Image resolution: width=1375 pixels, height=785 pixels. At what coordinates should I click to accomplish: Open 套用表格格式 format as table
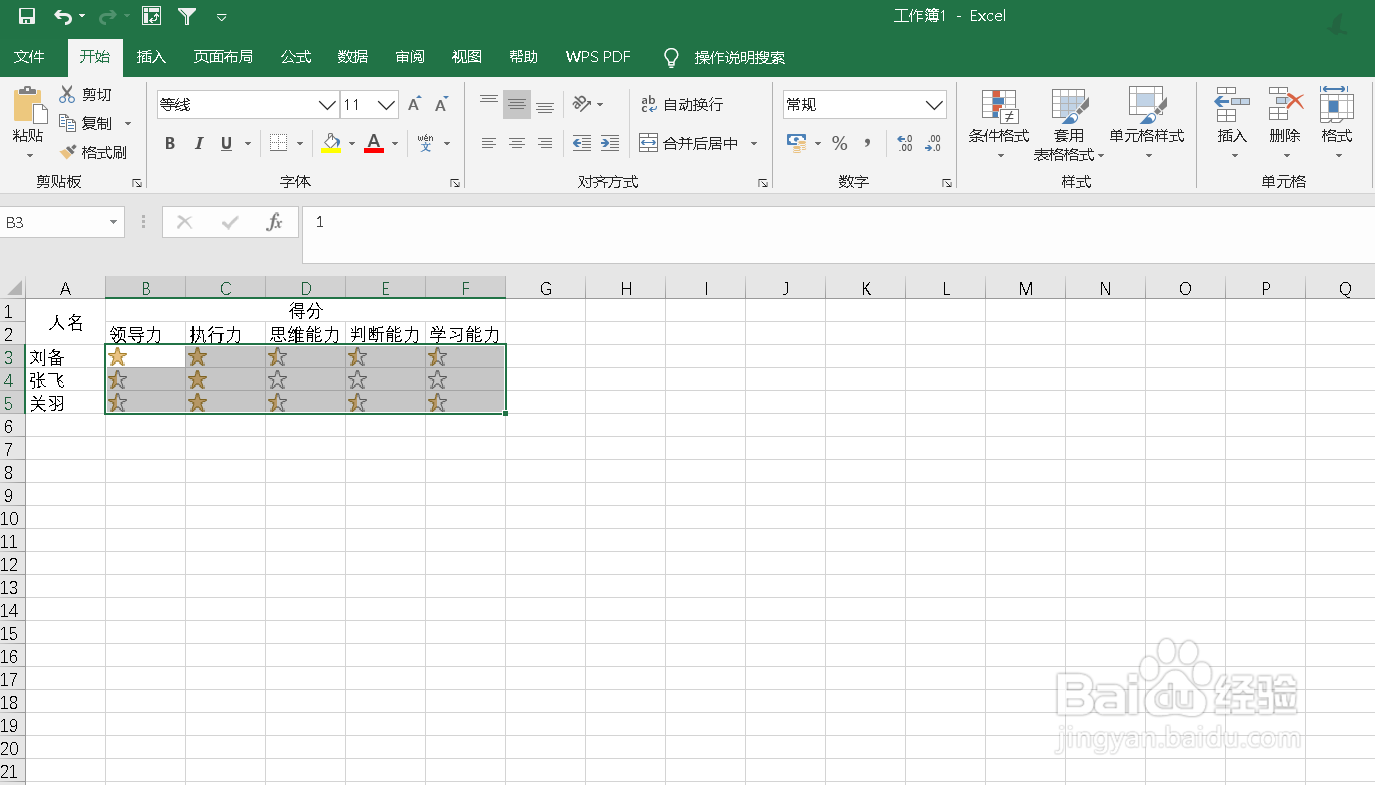(1069, 124)
